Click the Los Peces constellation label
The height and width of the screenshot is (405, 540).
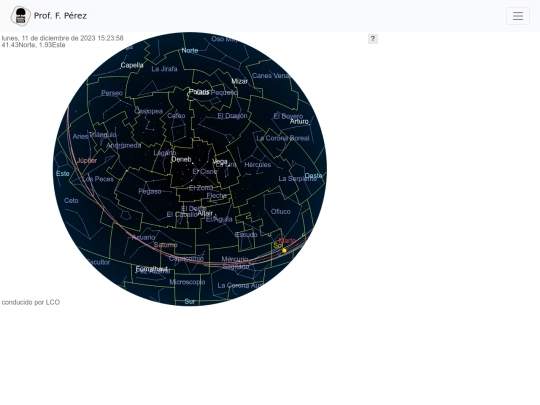tap(98, 179)
